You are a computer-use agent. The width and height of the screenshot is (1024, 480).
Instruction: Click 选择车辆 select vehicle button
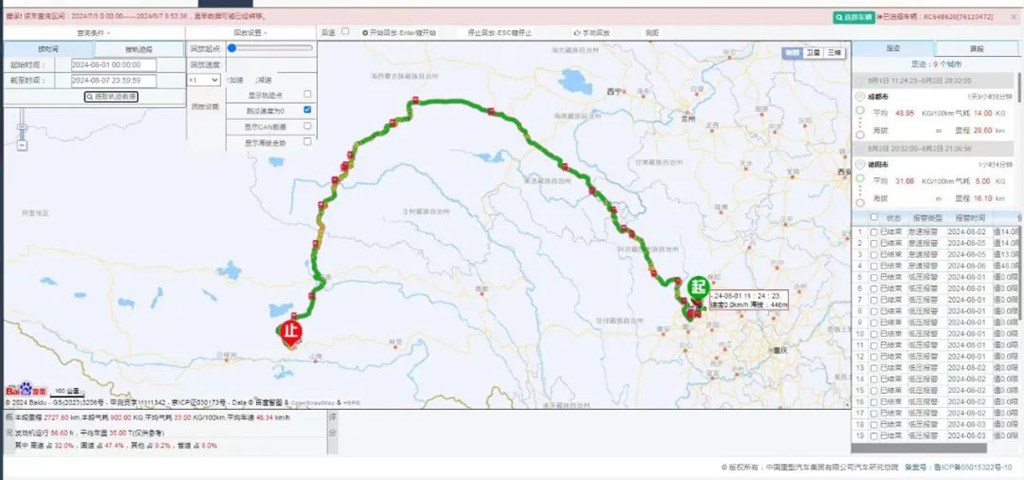pos(853,18)
